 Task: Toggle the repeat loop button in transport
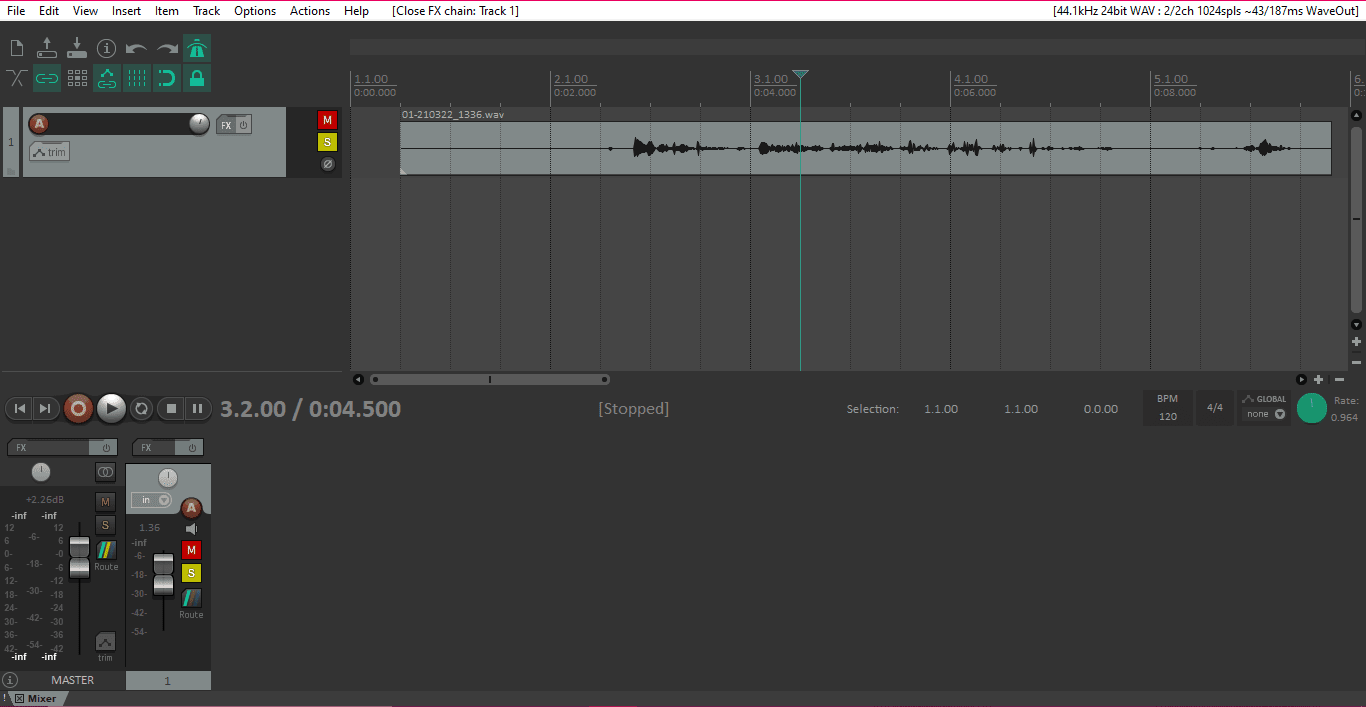(x=141, y=408)
